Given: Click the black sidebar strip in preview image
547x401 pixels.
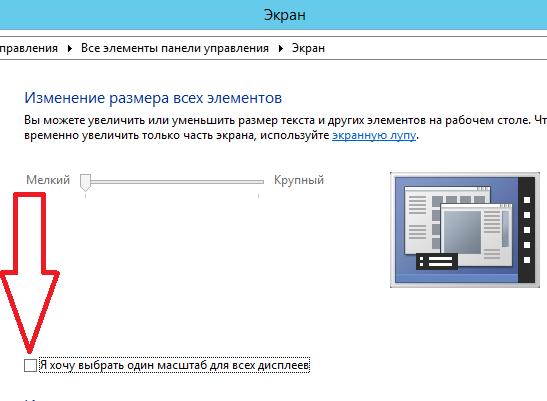Looking at the screenshot, I should tap(526, 230).
